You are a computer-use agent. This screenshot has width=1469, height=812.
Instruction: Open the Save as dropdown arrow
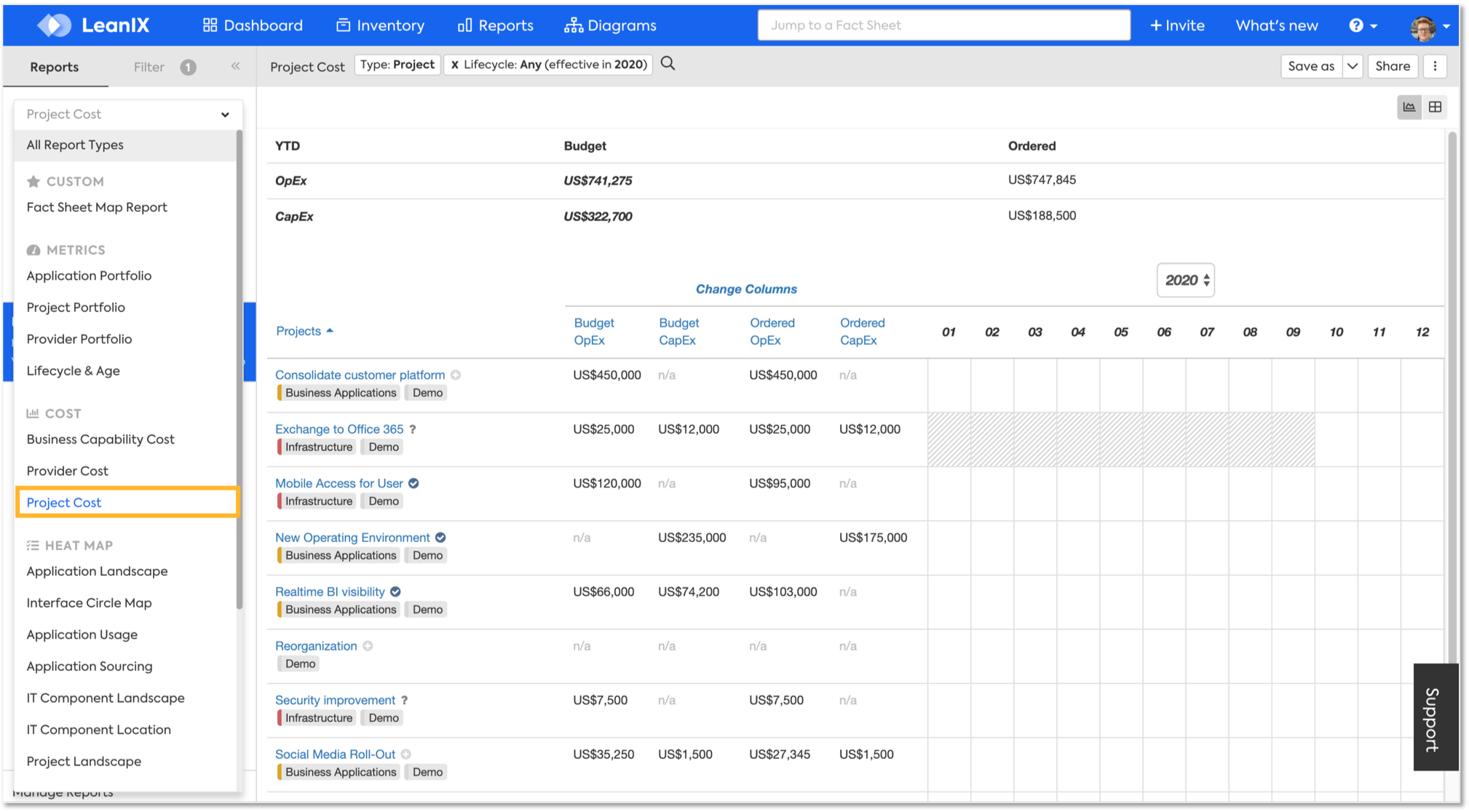1353,66
